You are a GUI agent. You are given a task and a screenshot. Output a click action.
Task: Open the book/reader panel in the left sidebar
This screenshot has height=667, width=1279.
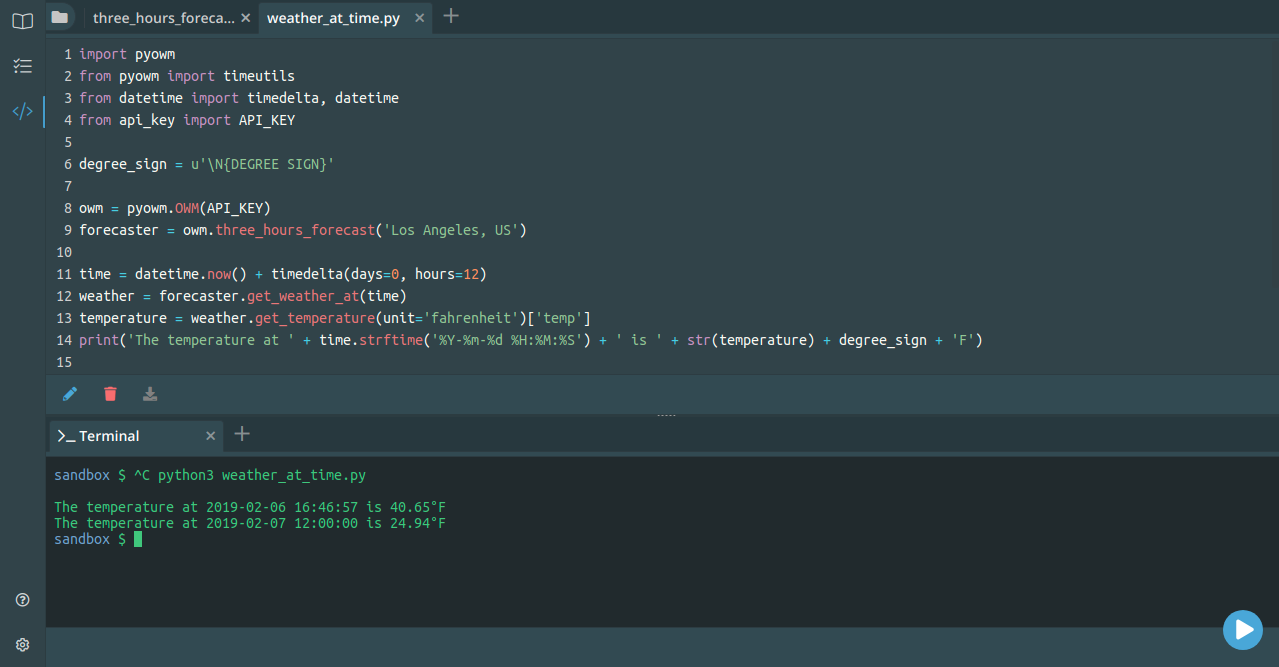(x=21, y=20)
